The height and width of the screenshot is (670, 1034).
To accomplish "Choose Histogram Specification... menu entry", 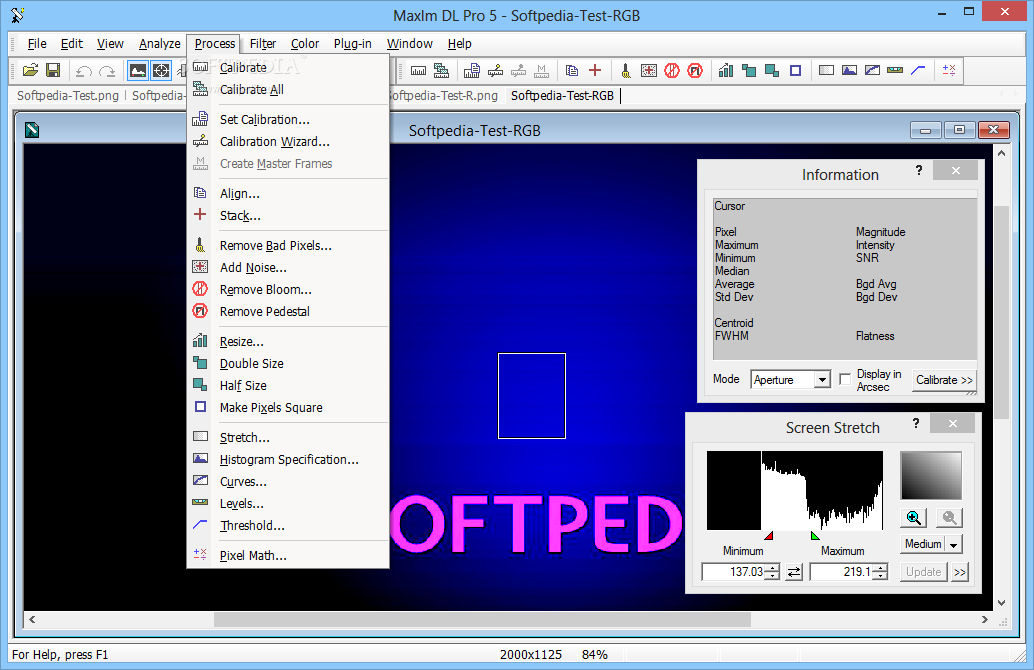I will (x=288, y=460).
